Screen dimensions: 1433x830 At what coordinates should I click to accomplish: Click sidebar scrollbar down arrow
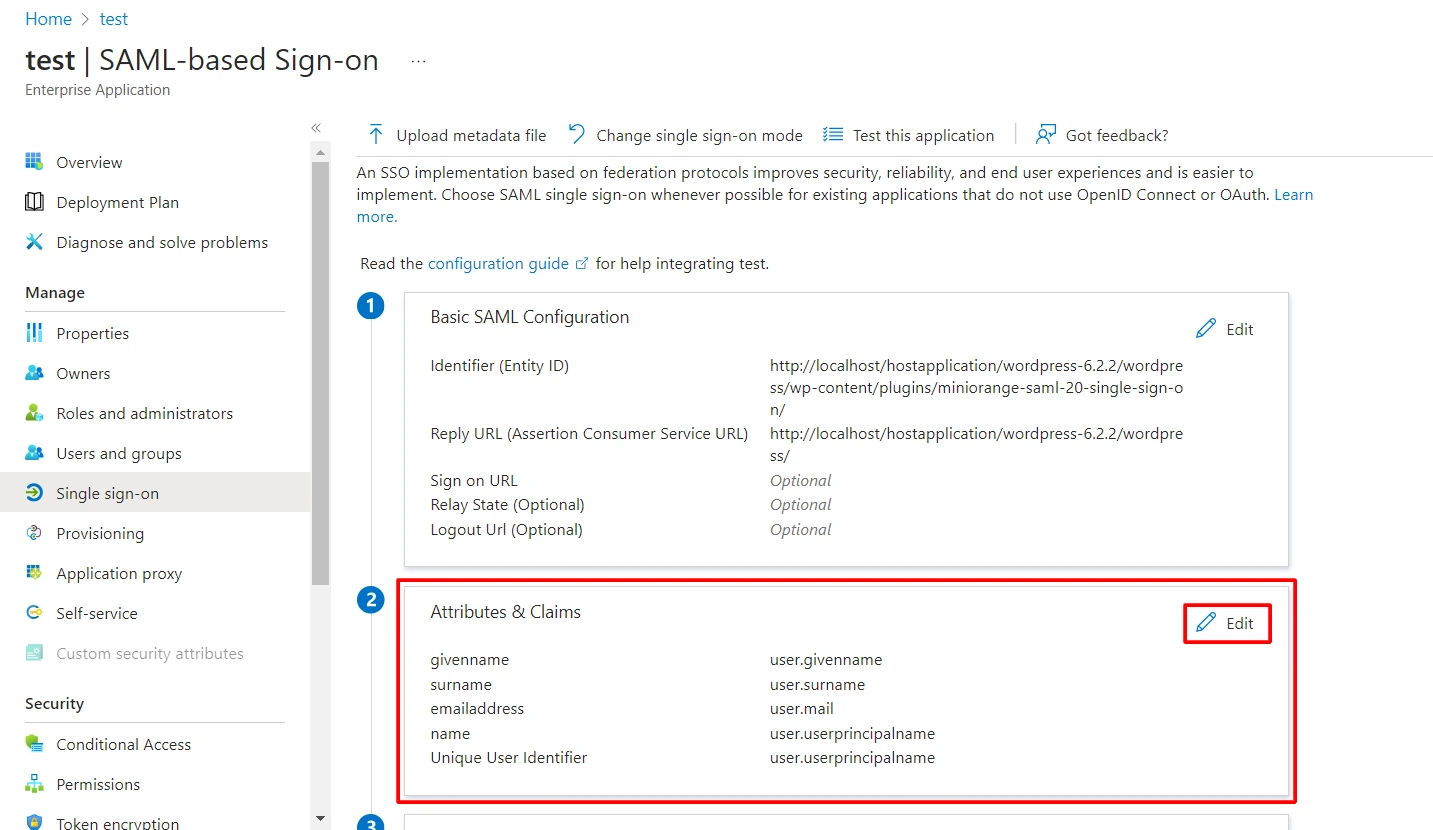(x=320, y=817)
